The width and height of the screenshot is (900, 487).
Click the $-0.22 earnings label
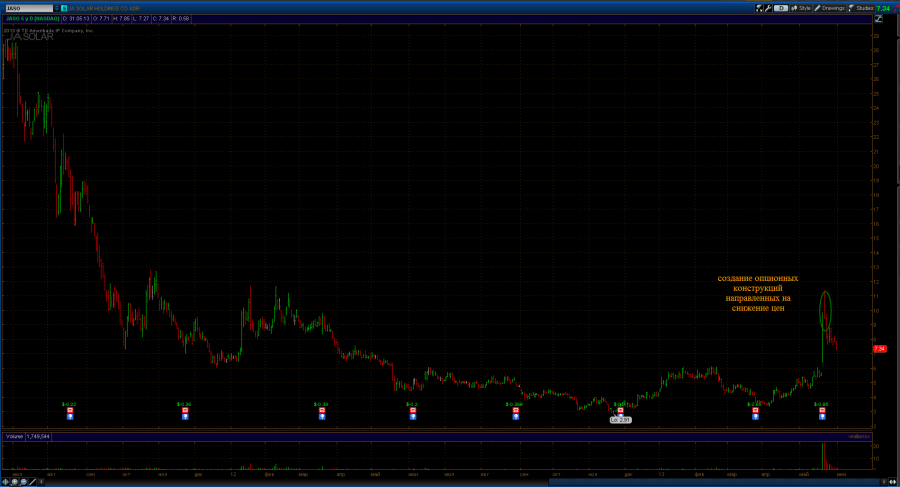click(69, 404)
